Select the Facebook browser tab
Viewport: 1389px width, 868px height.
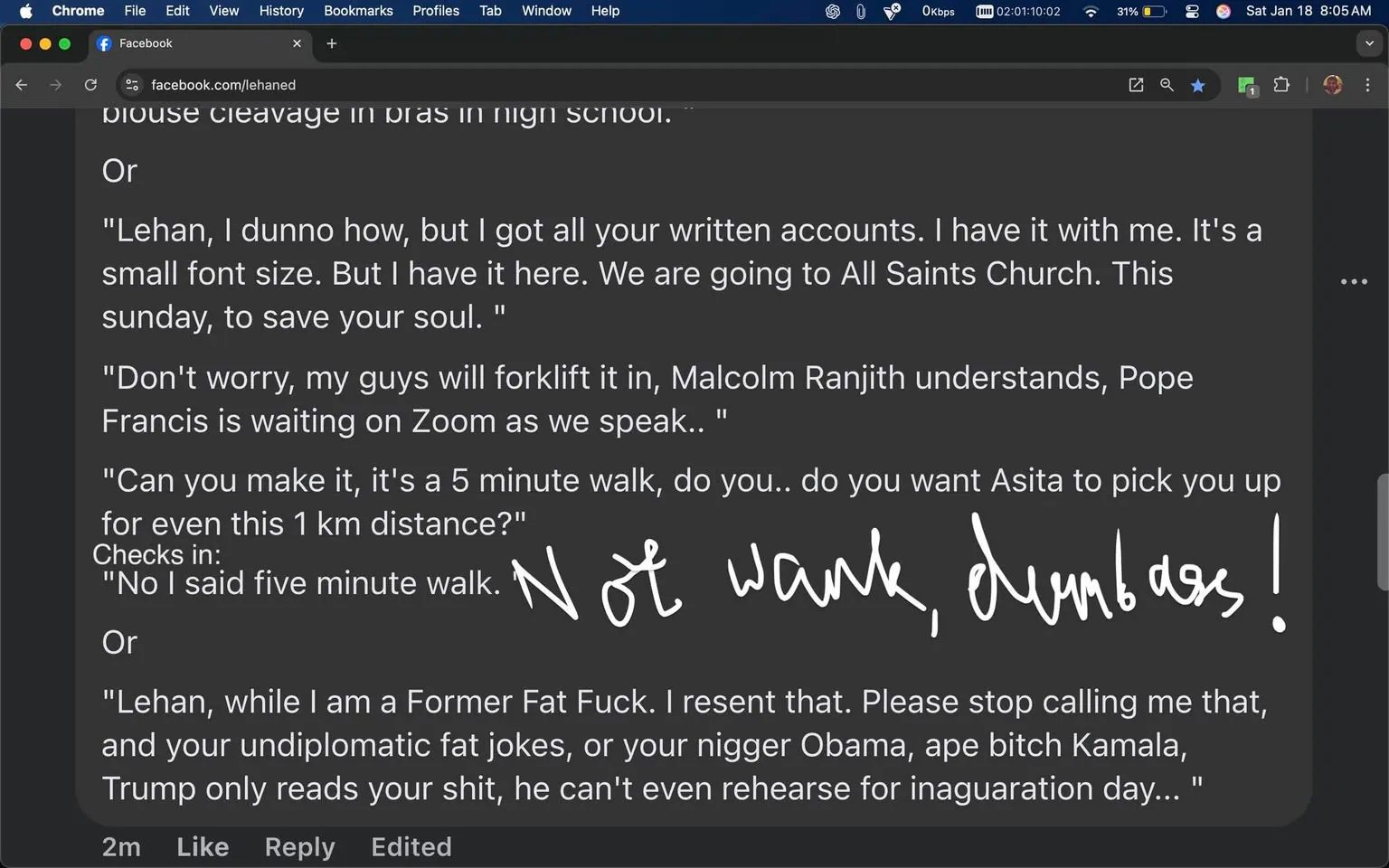pos(181,42)
